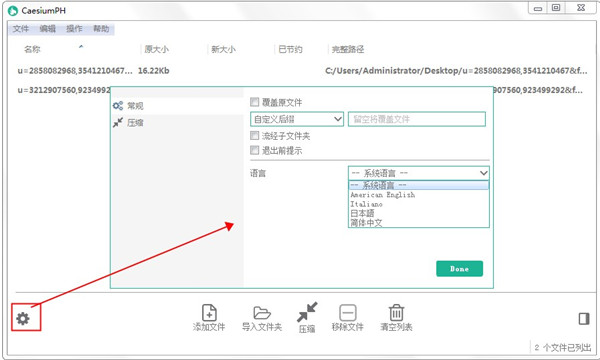Check the 退出前提示 option

pyautogui.click(x=254, y=150)
